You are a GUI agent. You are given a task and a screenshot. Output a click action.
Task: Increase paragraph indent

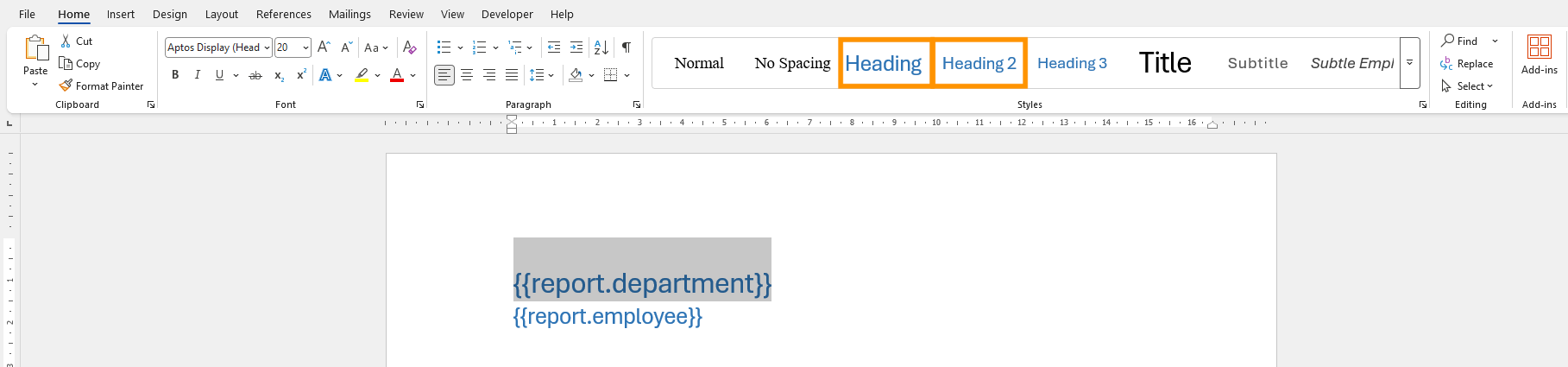click(576, 47)
